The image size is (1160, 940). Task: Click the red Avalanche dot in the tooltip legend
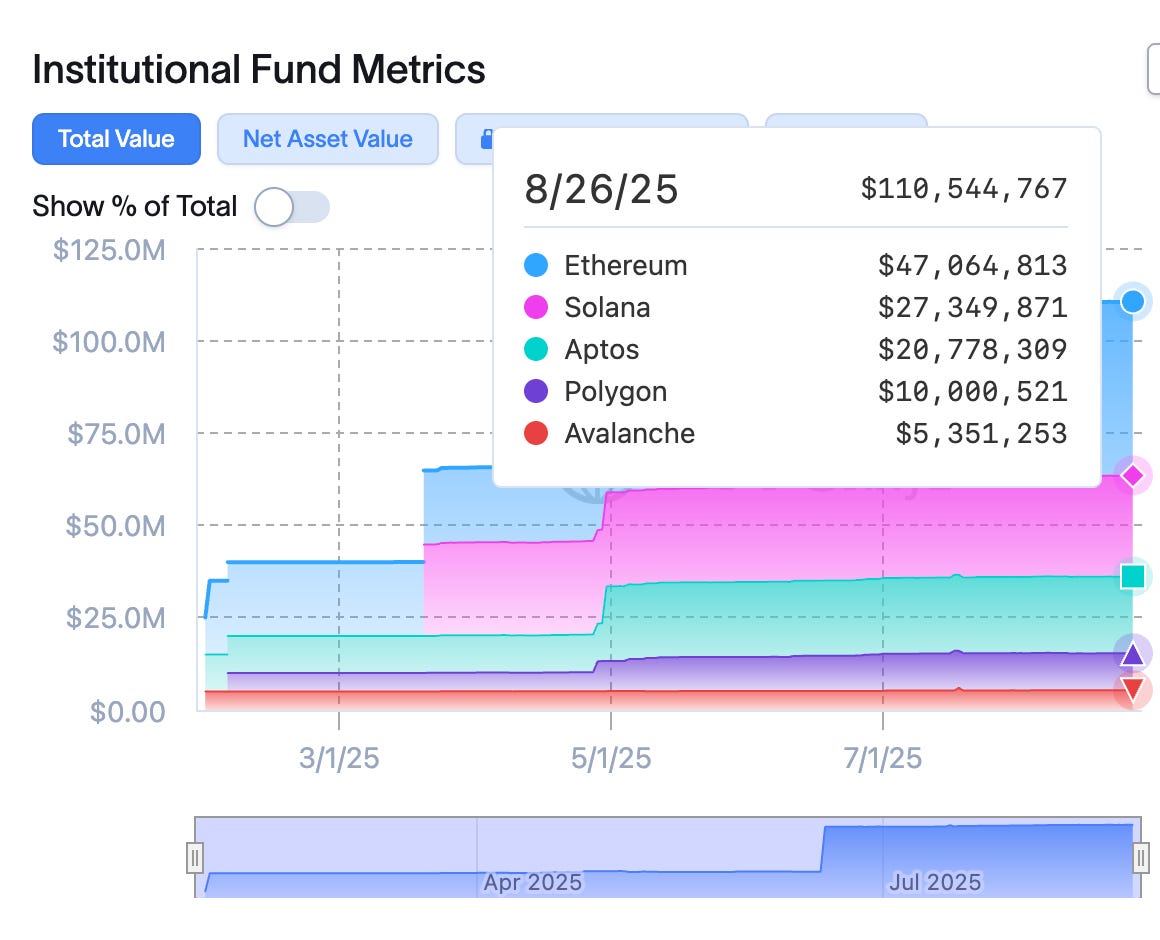(534, 433)
